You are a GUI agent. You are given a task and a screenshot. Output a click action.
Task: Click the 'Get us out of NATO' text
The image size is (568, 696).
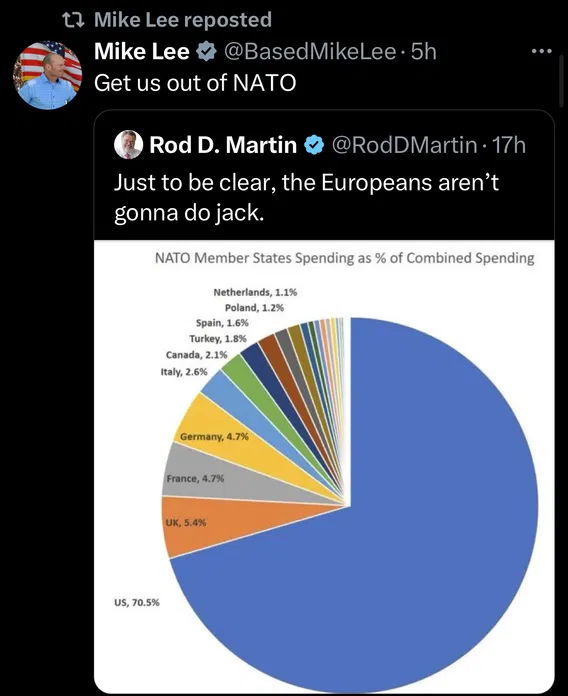point(195,83)
